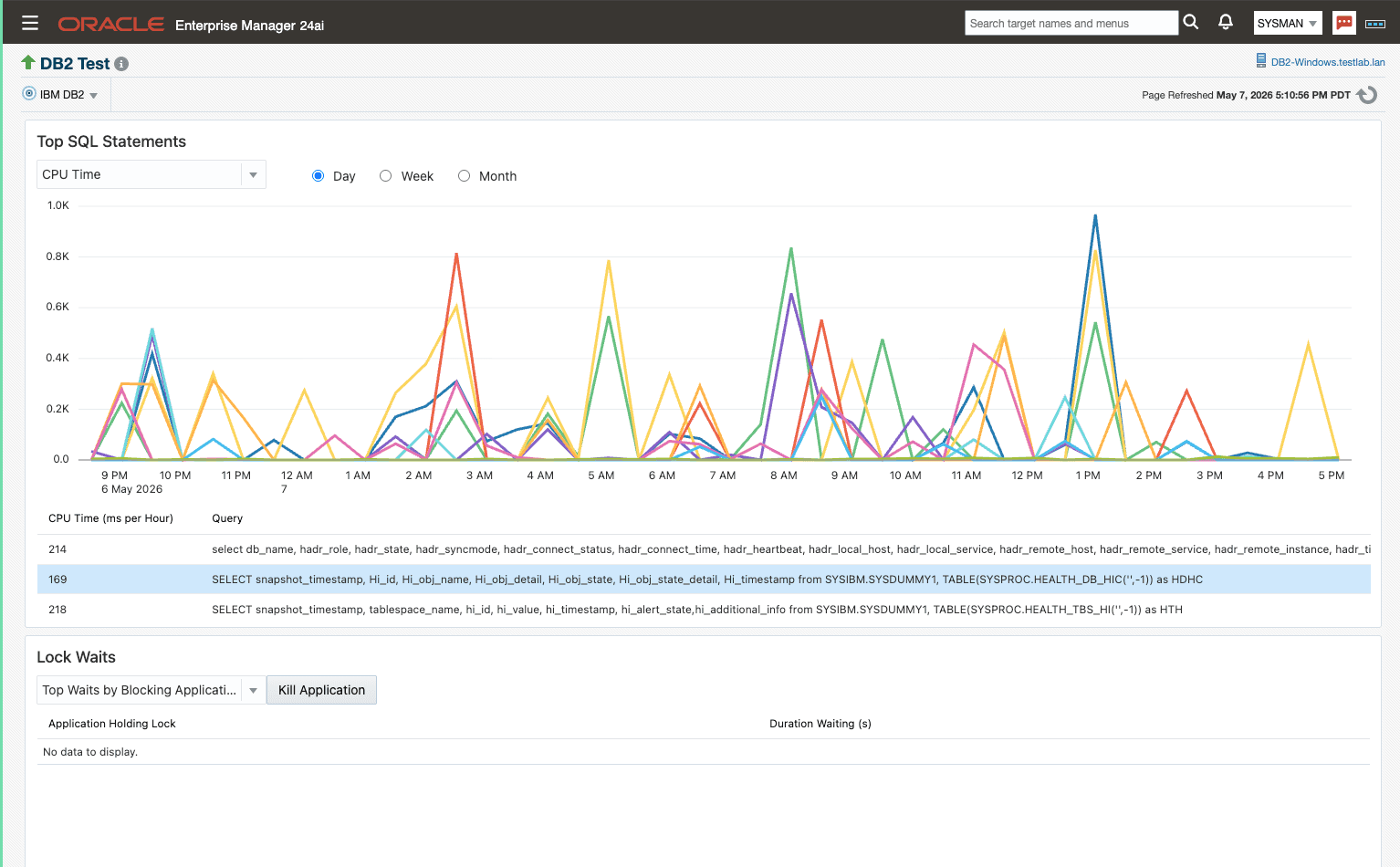The width and height of the screenshot is (1400, 867).
Task: Focus the search target names field
Action: tap(1071, 24)
